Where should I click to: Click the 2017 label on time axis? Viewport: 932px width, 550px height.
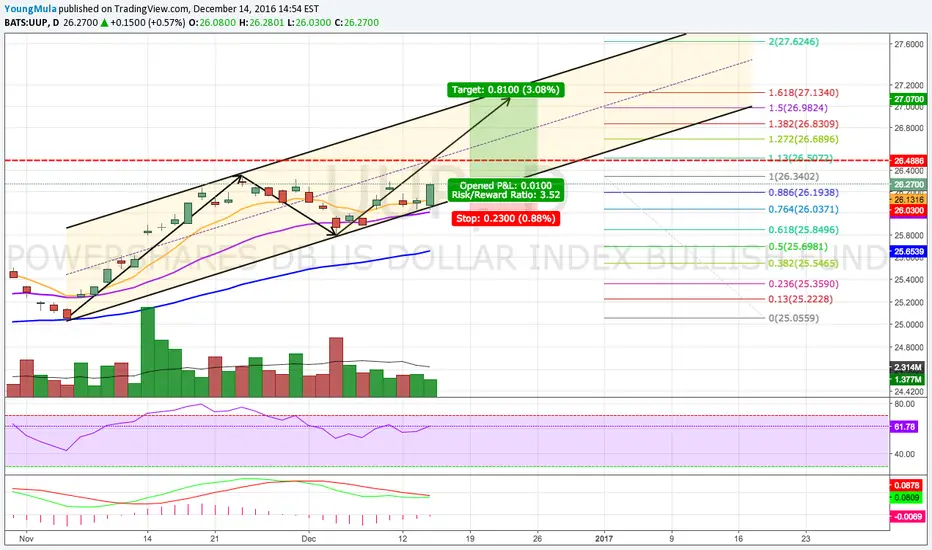tap(604, 539)
